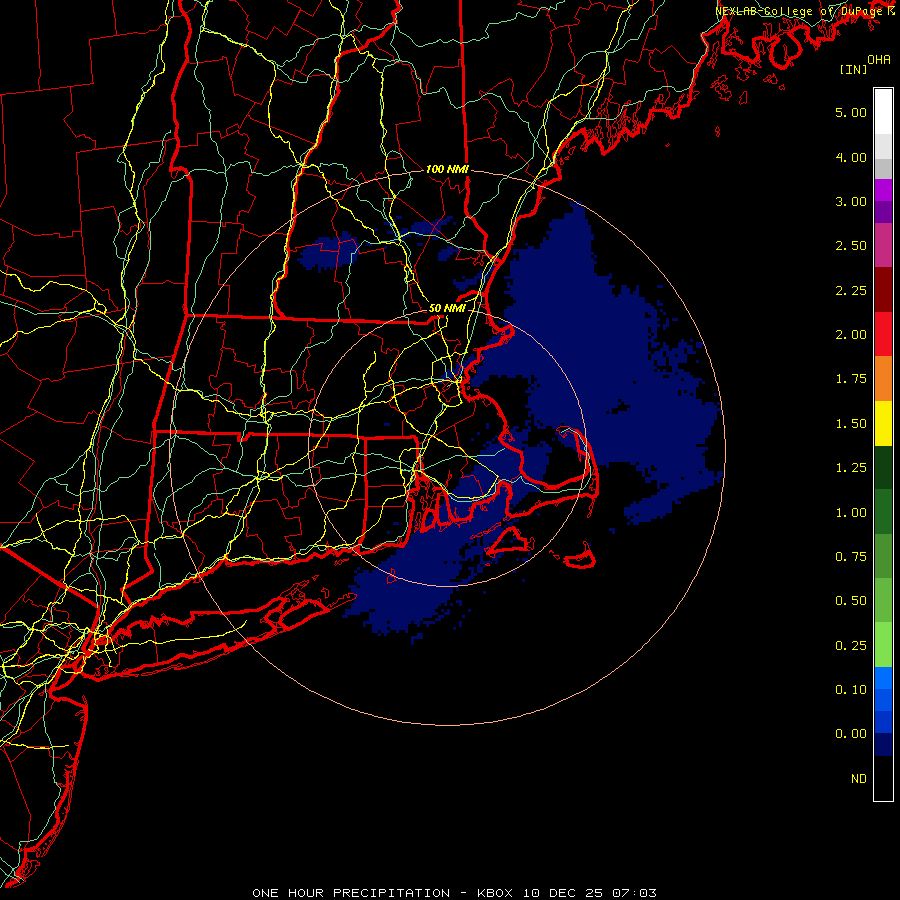Select the 4.00 legend value
Viewport: 900px width, 900px height.
coord(851,157)
